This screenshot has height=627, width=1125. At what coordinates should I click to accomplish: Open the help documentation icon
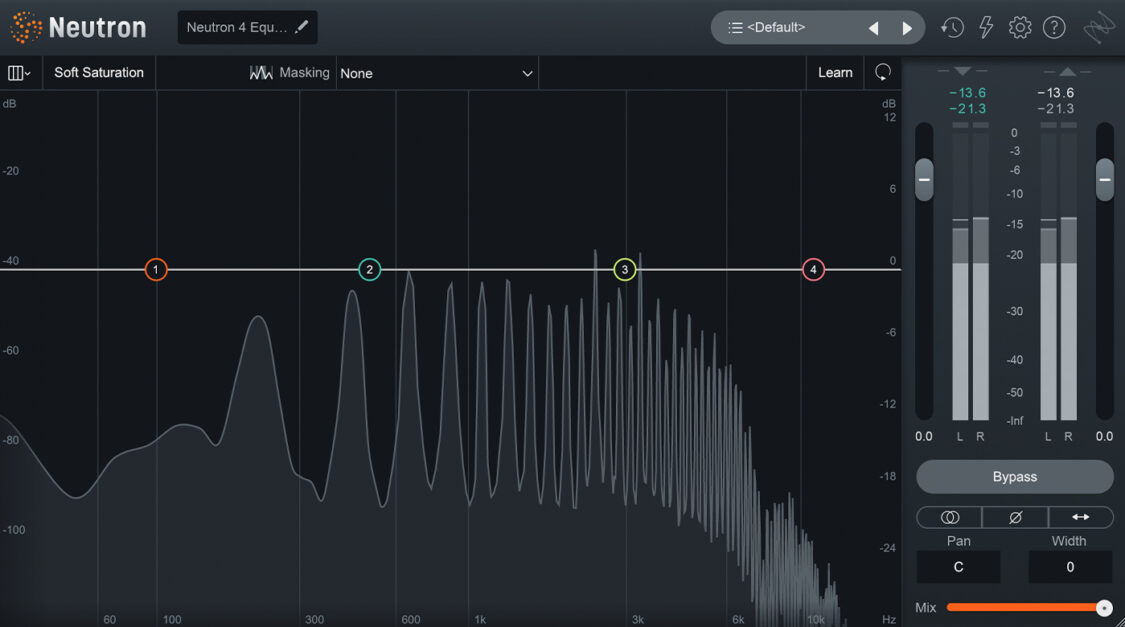coord(1054,27)
